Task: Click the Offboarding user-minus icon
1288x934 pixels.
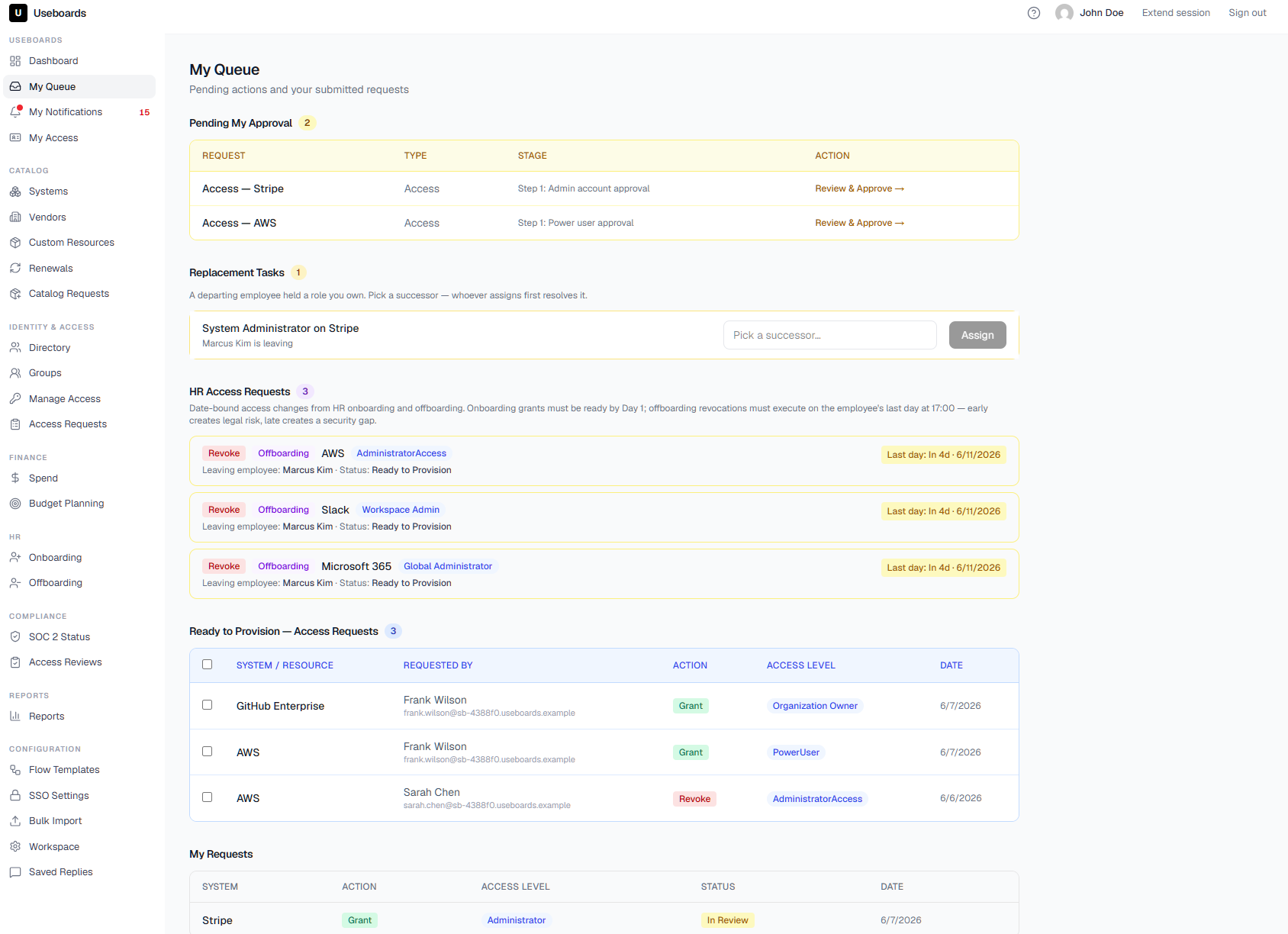Action: [15, 583]
